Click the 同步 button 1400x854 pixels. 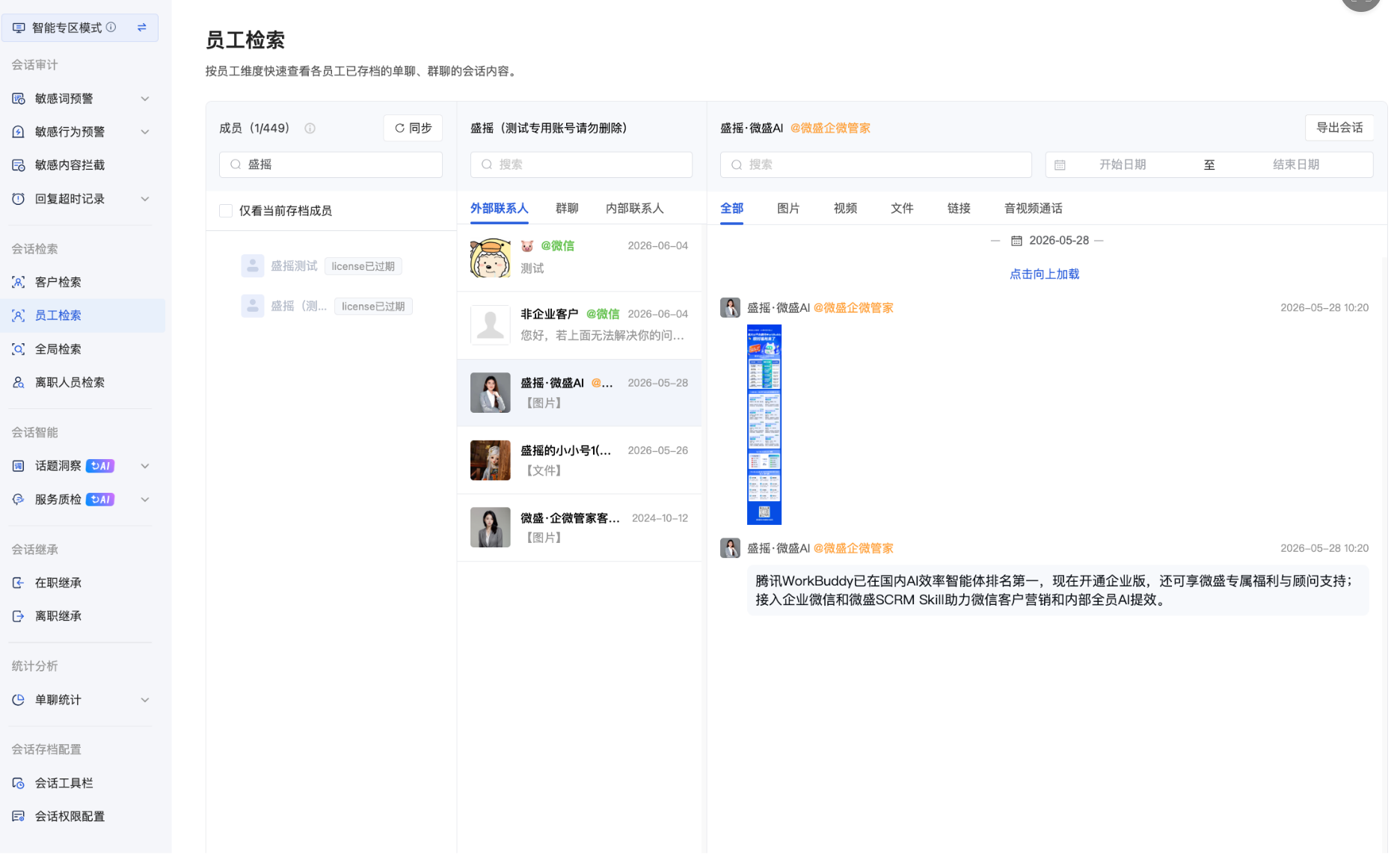[x=413, y=129]
